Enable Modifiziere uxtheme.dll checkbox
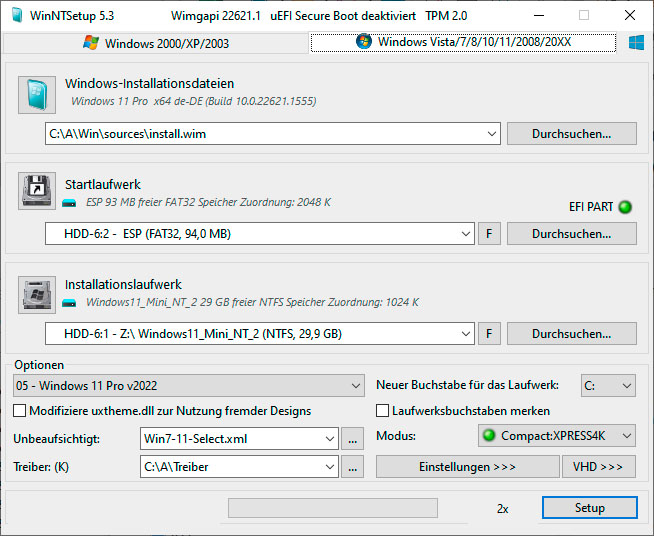 click(20, 411)
